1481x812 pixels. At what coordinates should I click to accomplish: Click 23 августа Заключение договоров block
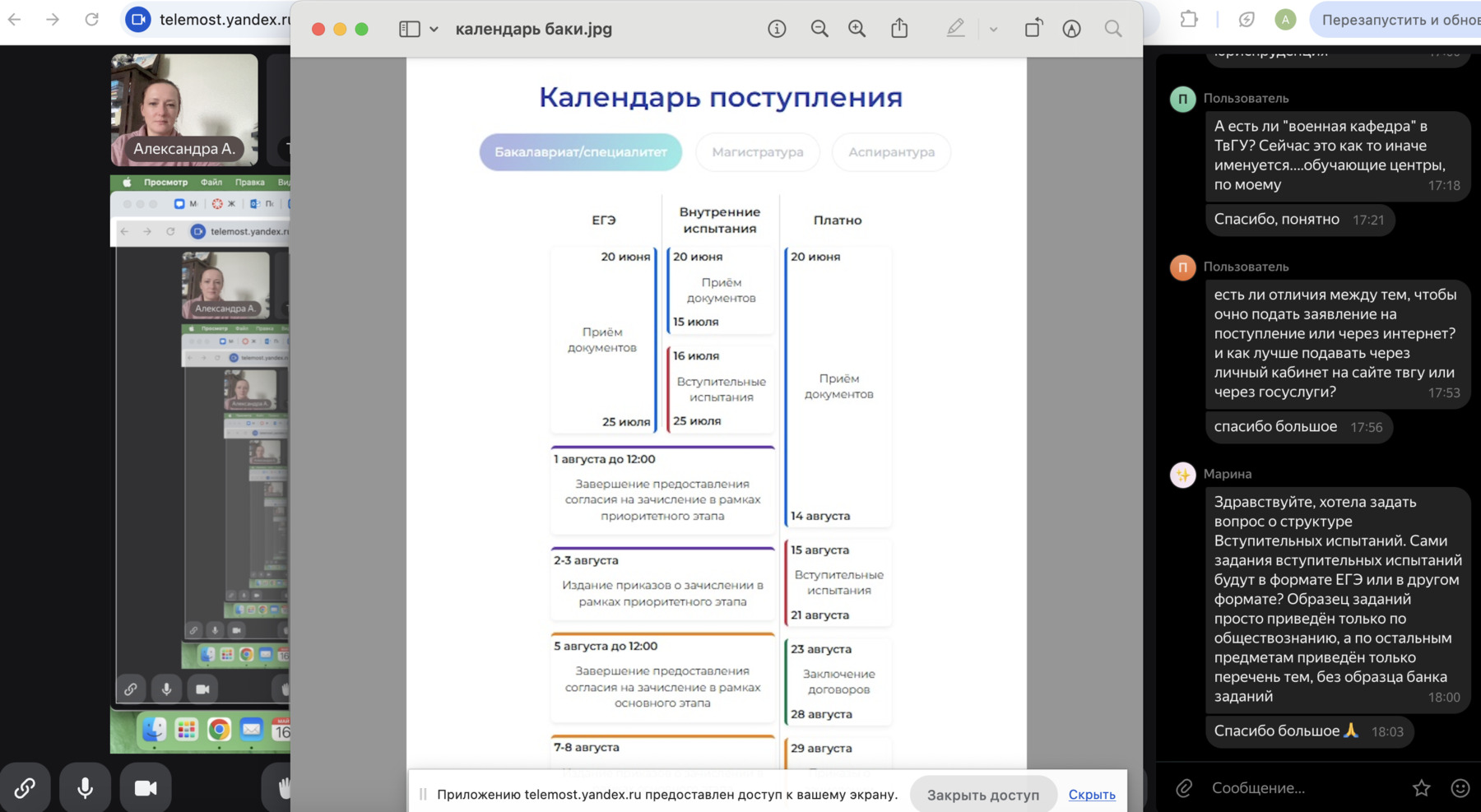(838, 682)
